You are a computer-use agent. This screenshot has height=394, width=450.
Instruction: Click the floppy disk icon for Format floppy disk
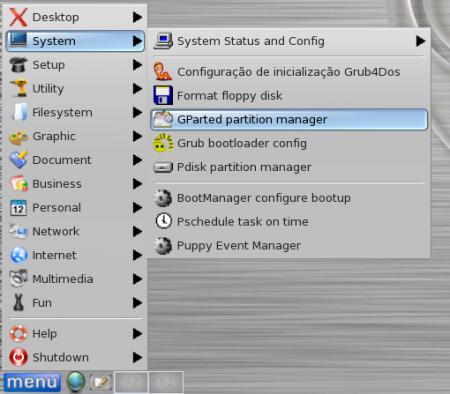(163, 95)
